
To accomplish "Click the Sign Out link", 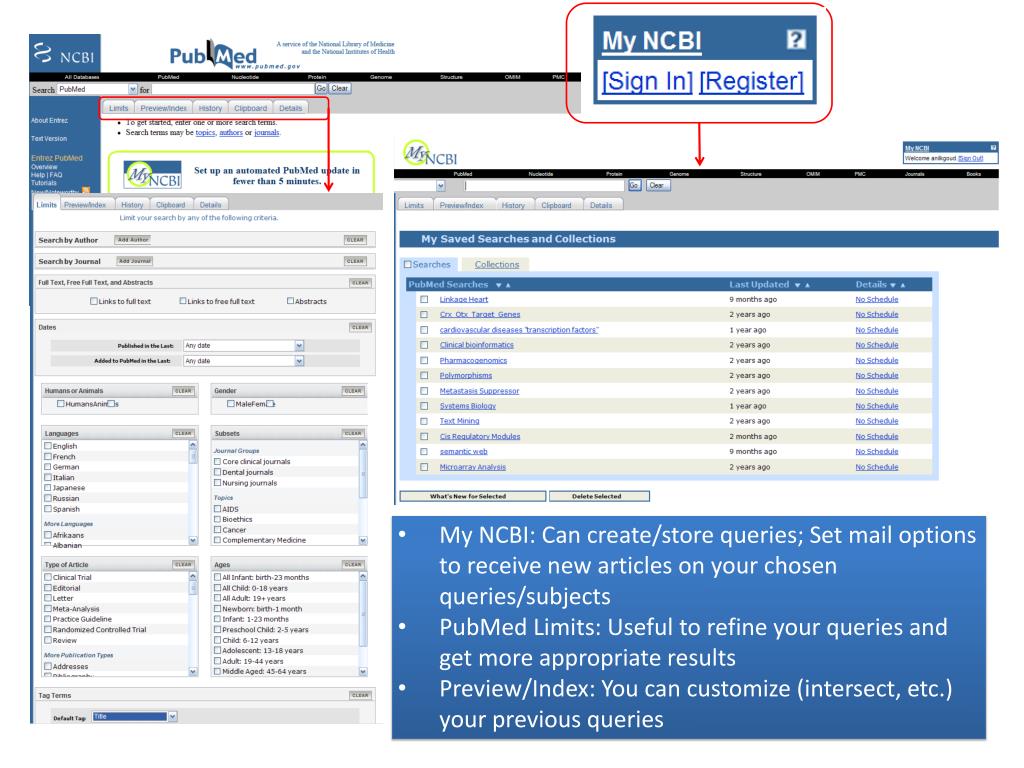I will click(x=970, y=158).
